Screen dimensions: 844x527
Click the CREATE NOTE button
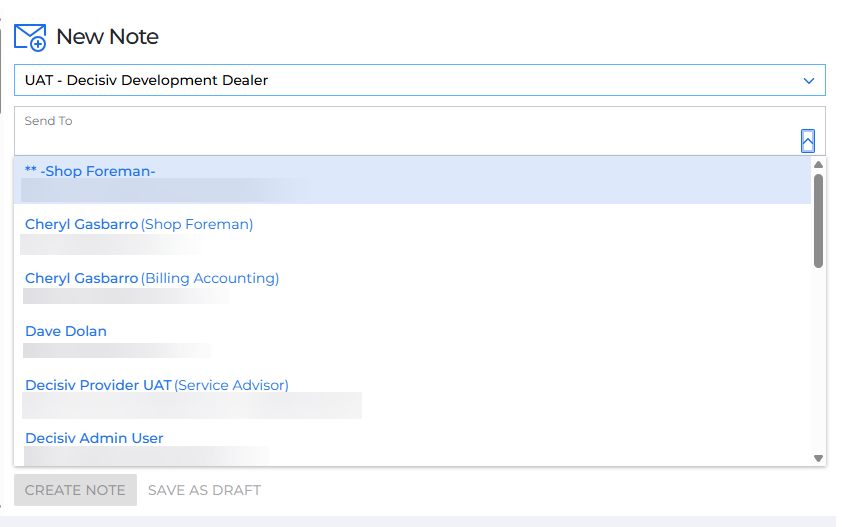[x=75, y=490]
